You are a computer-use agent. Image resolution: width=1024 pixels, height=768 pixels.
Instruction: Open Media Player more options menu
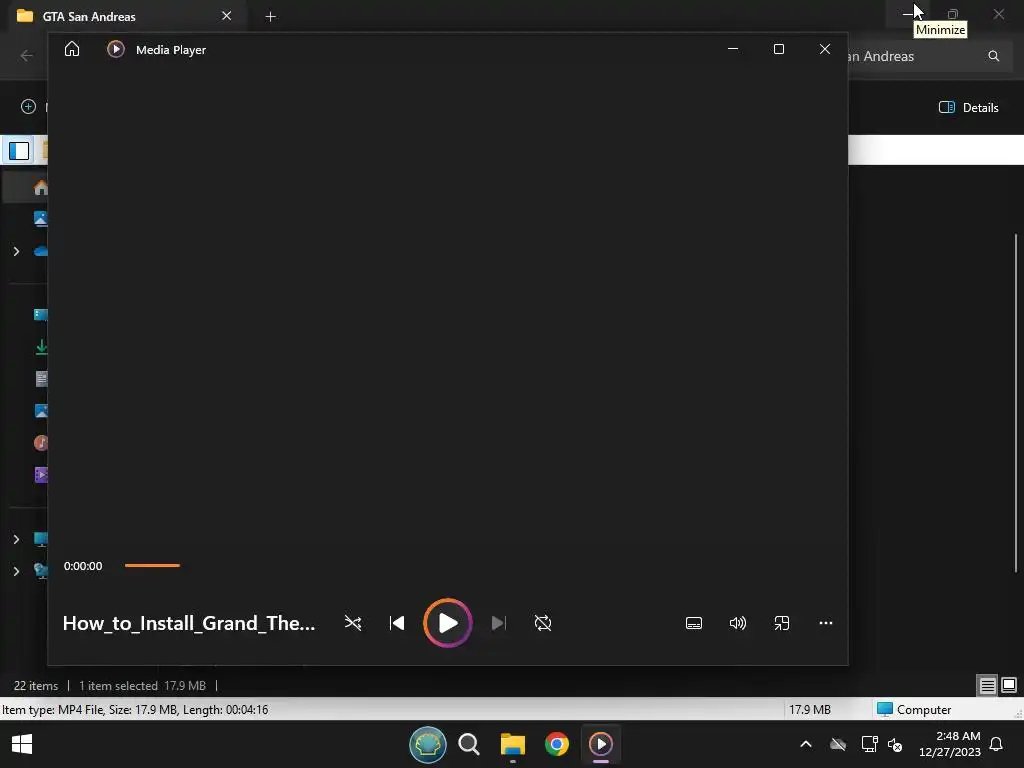point(825,623)
